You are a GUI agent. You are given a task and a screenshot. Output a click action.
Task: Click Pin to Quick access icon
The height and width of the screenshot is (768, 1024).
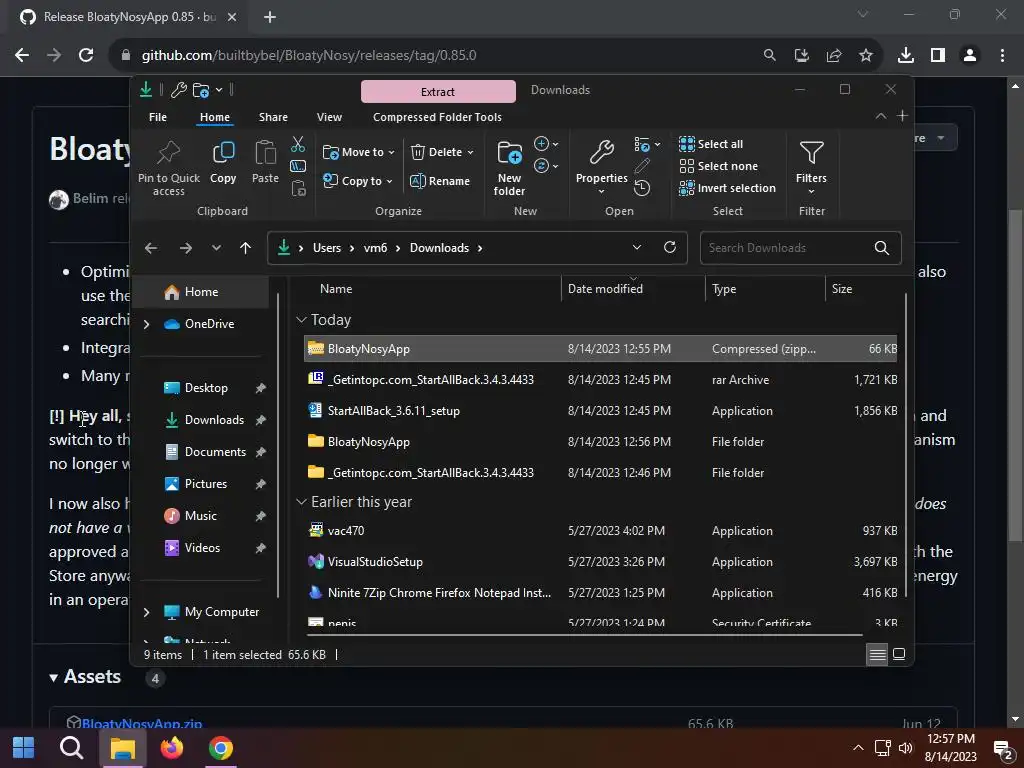(168, 153)
